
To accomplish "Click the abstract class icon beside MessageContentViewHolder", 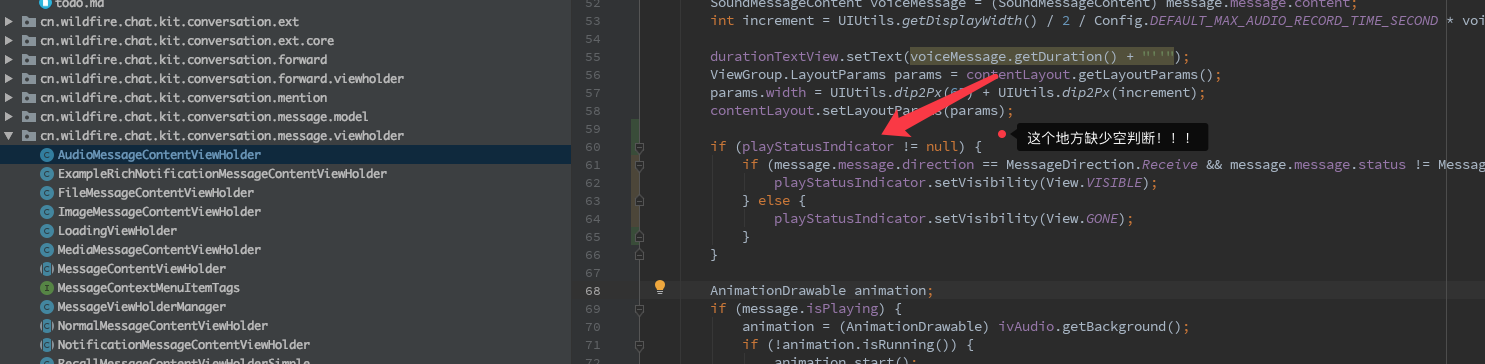I will point(46,269).
